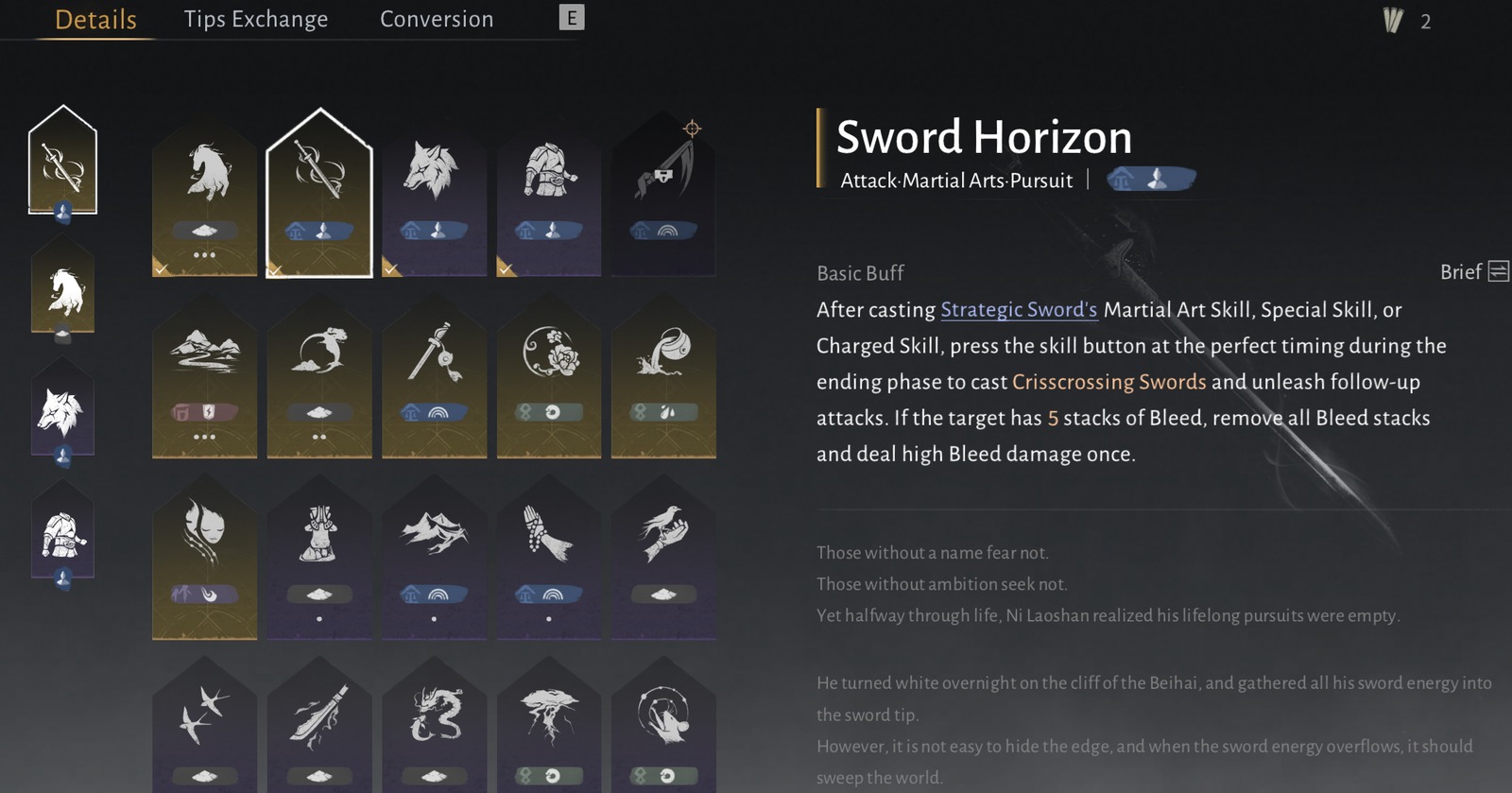
Task: Click the E key shortcut button
Action: coord(572,17)
